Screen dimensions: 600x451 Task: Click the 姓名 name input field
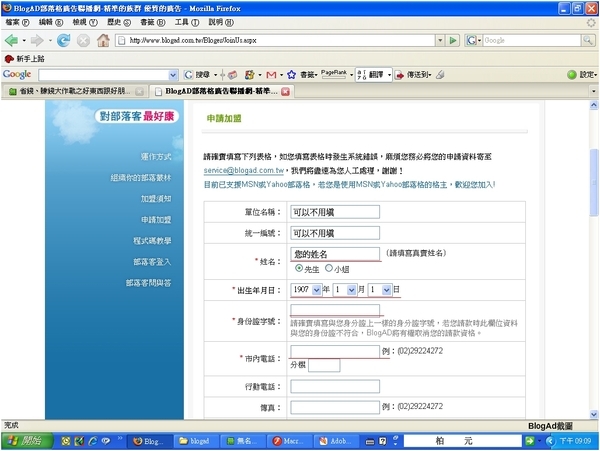click(335, 254)
